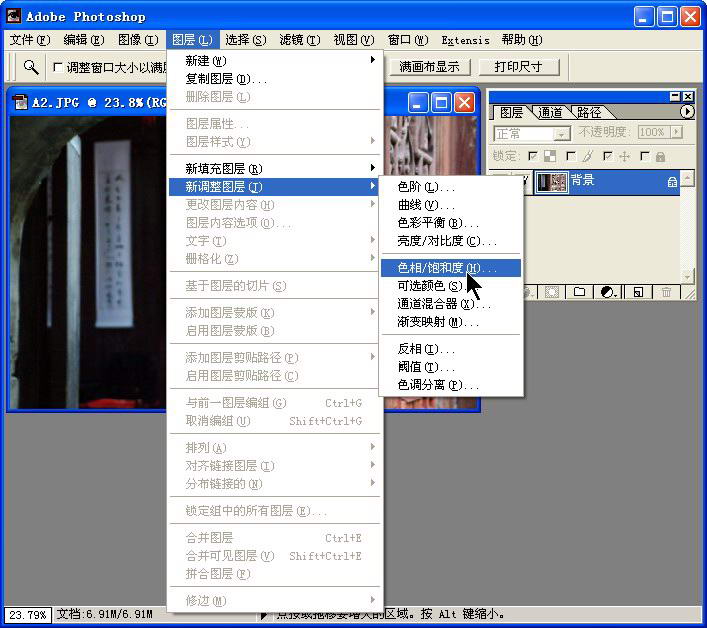Image resolution: width=707 pixels, height=628 pixels.
Task: Switch to the 通道 tab
Action: pos(549,113)
